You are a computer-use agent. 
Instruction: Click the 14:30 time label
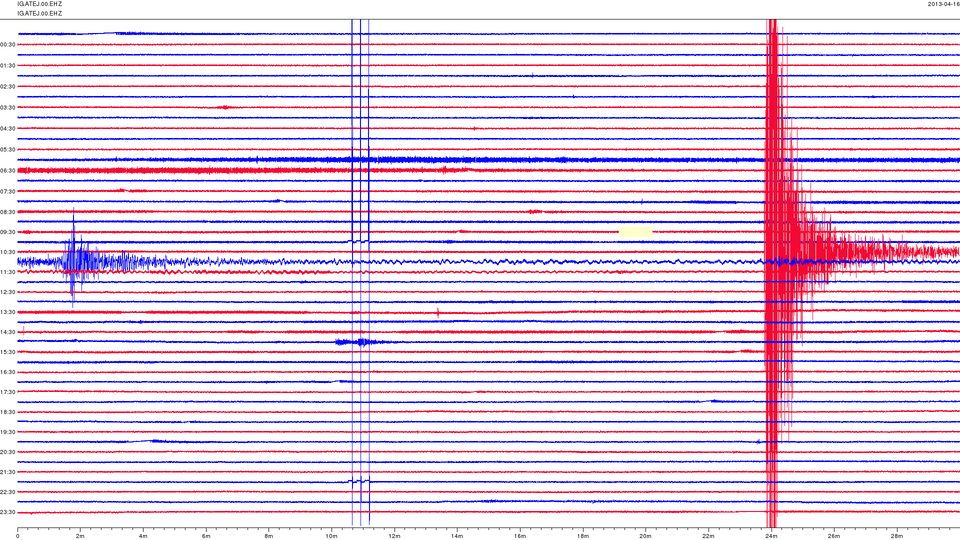click(x=8, y=332)
